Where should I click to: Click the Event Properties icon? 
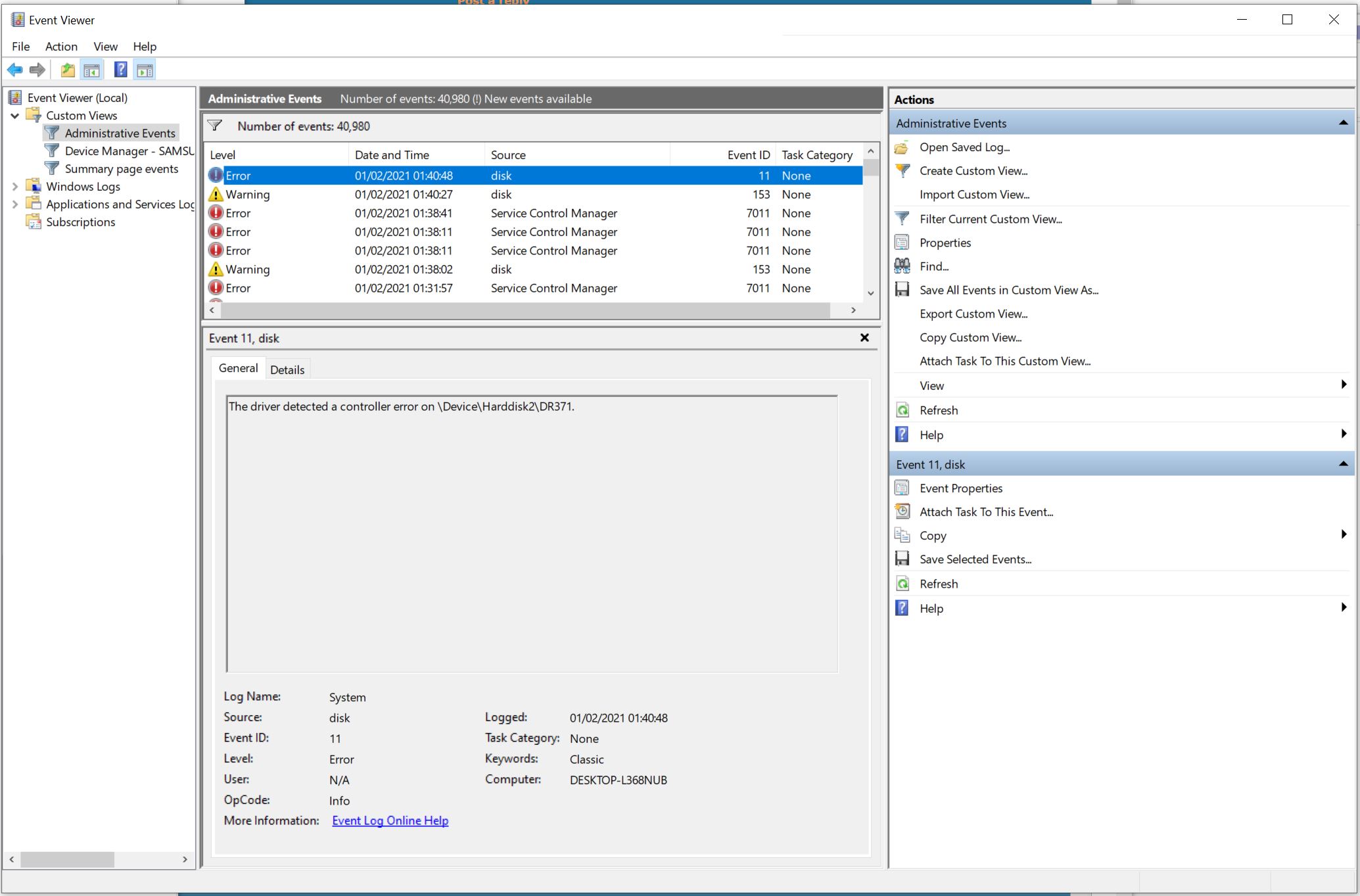pos(902,488)
